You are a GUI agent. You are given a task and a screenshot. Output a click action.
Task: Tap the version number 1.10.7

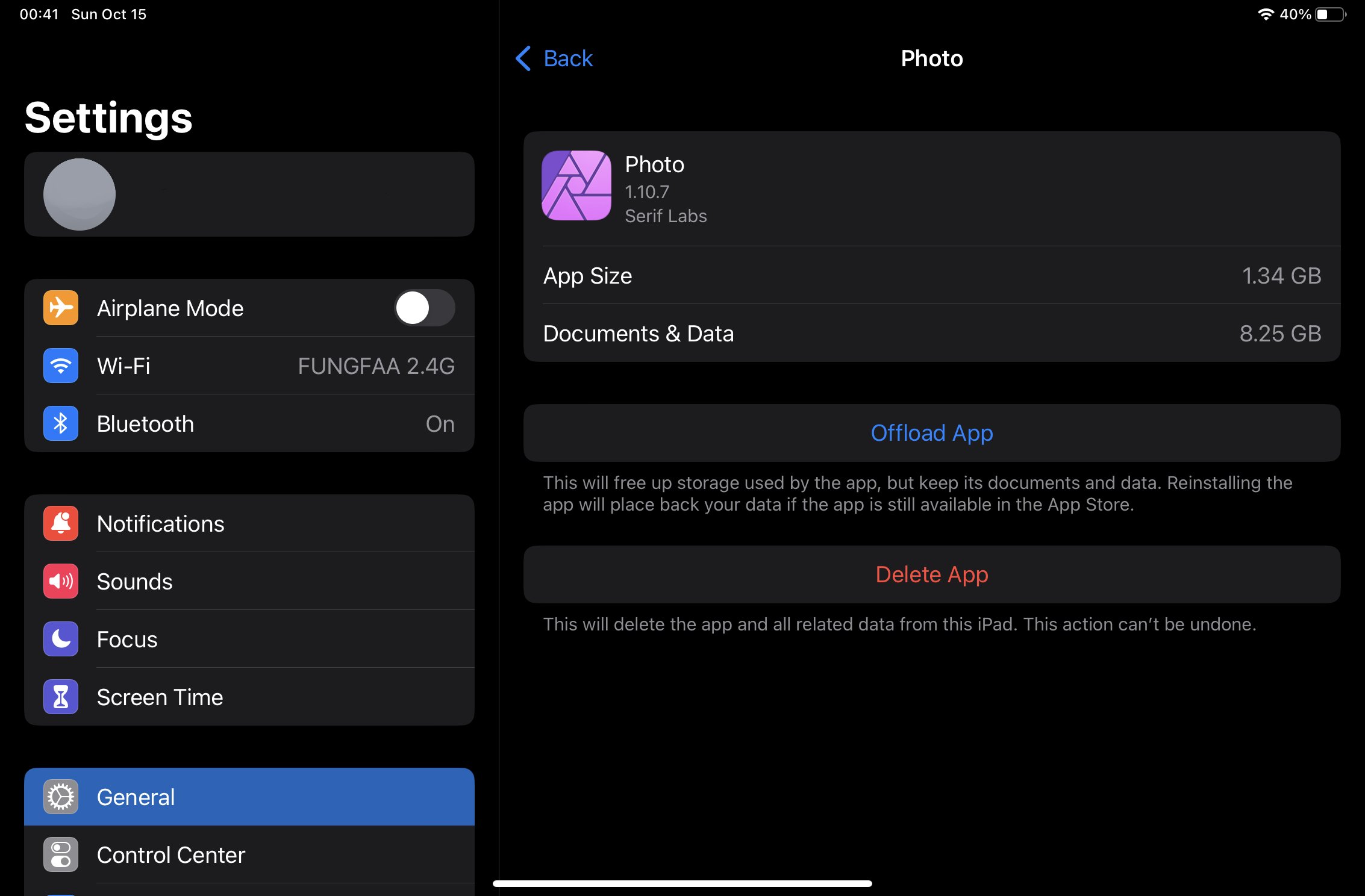pos(647,191)
